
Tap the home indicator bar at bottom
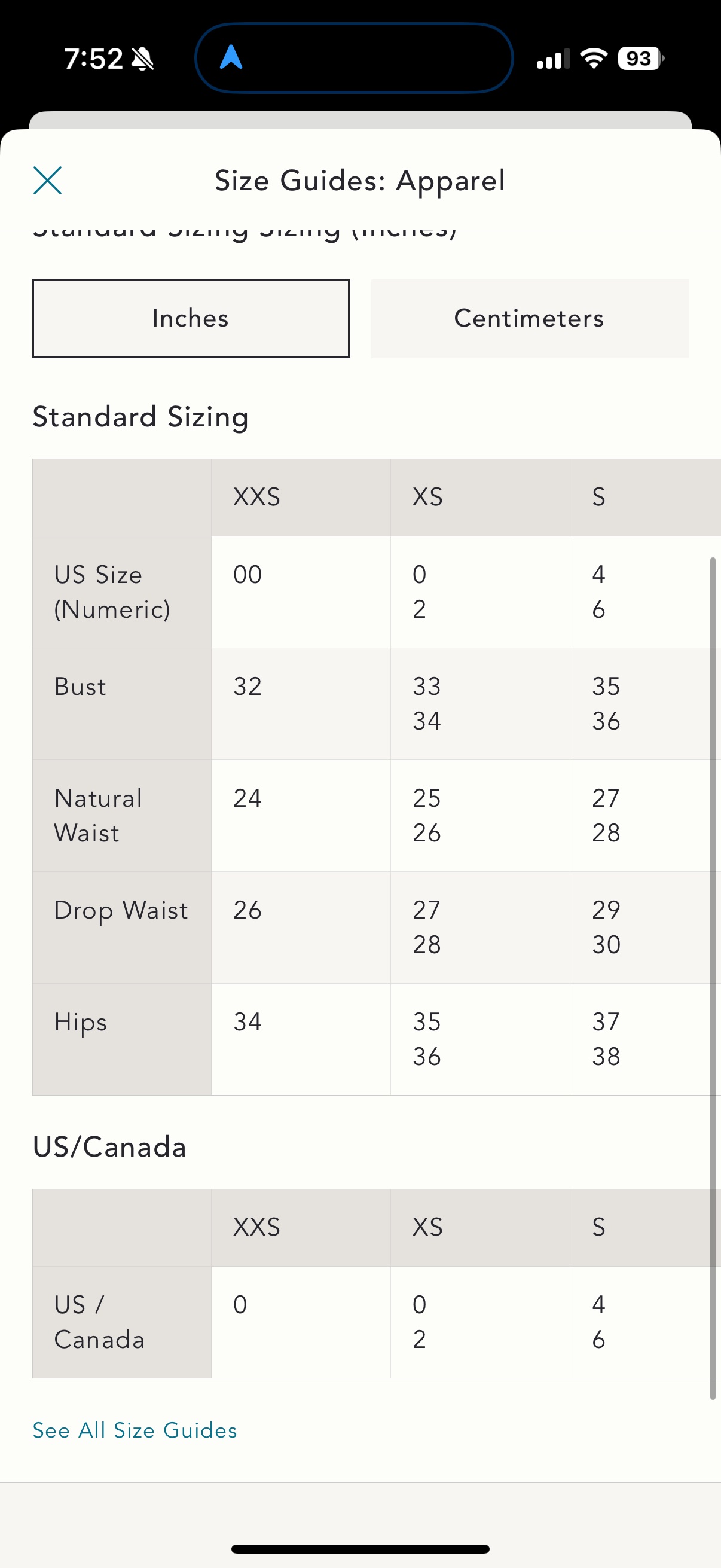(360, 1548)
